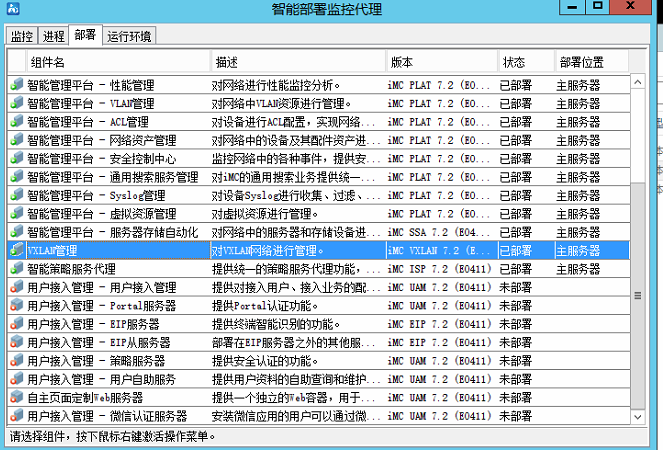This screenshot has width=663, height=450.
Task: Click icon beside 用户接入管理 - 微信认证服务器
Action: (16, 416)
